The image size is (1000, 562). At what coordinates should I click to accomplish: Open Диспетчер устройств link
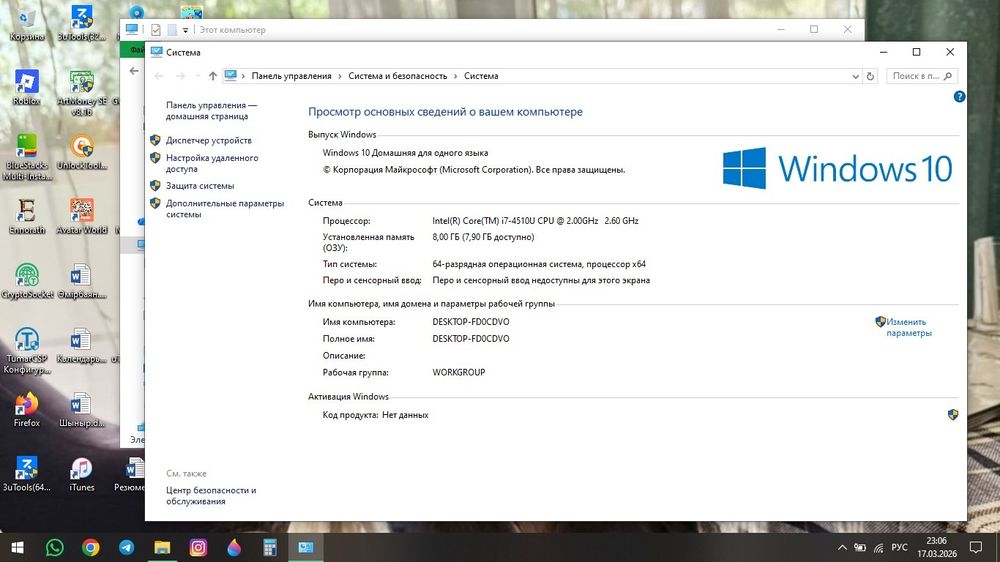(209, 140)
